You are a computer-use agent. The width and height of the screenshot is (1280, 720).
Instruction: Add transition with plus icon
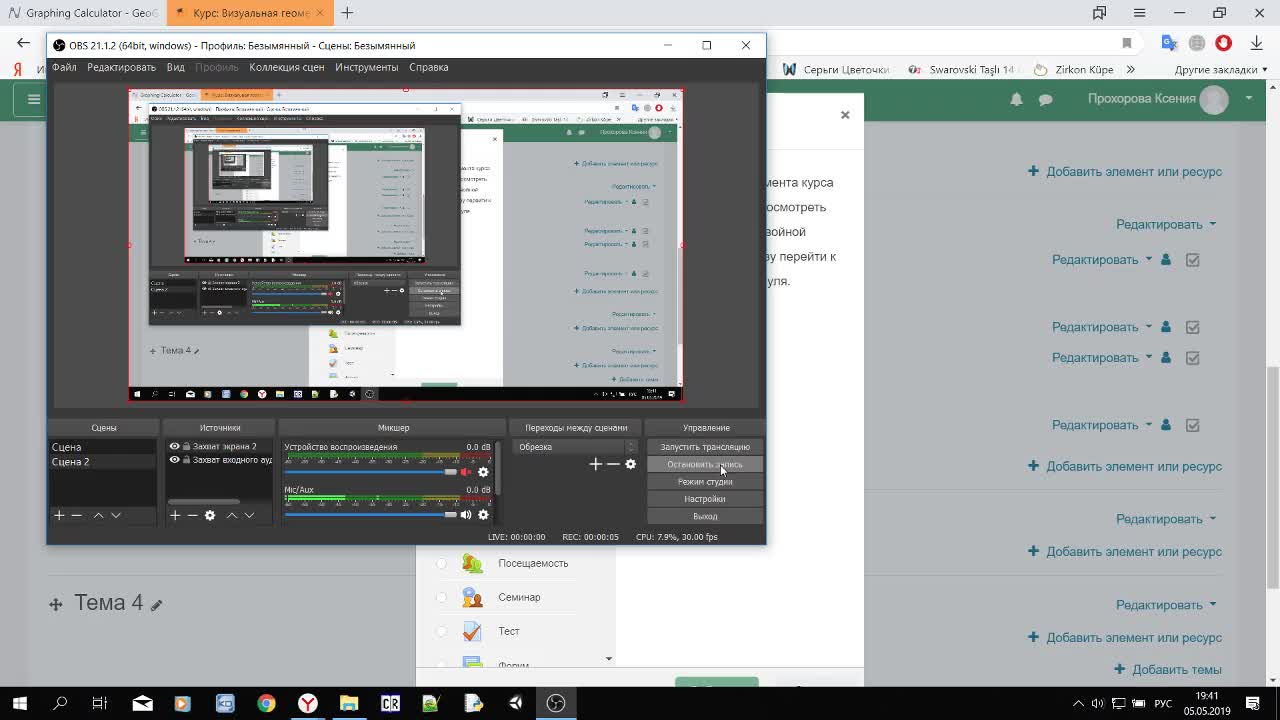(x=596, y=464)
